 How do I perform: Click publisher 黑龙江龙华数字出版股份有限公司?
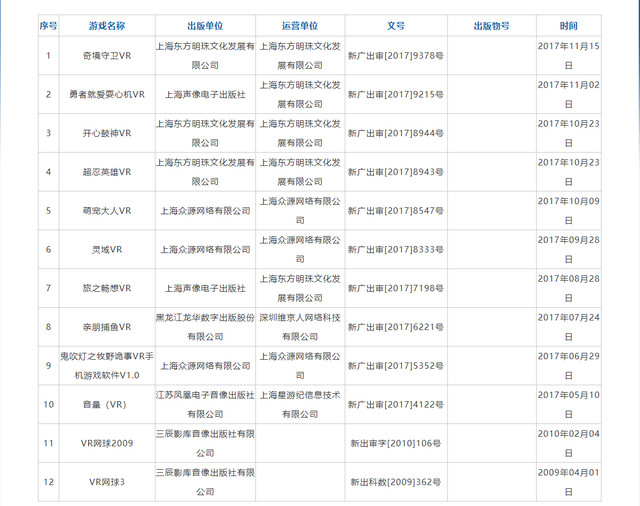[205, 327]
